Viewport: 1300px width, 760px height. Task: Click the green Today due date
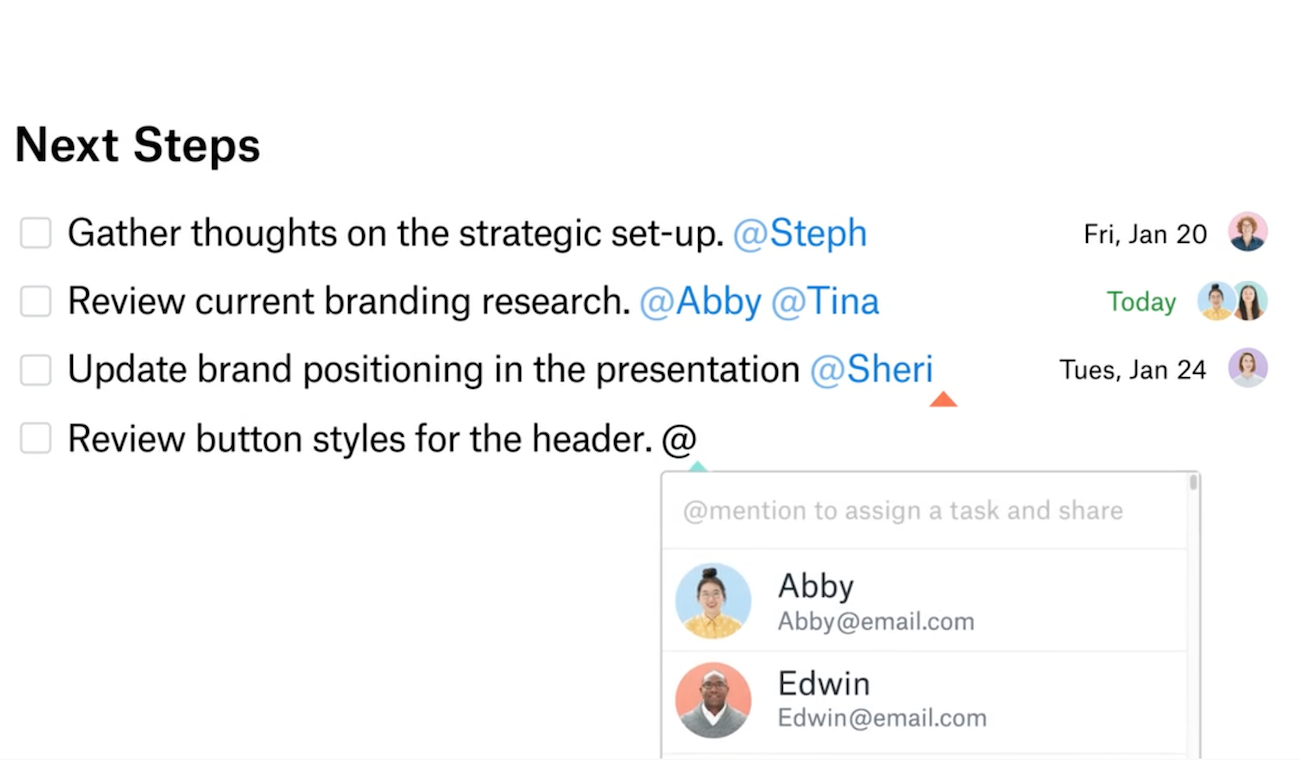1141,302
